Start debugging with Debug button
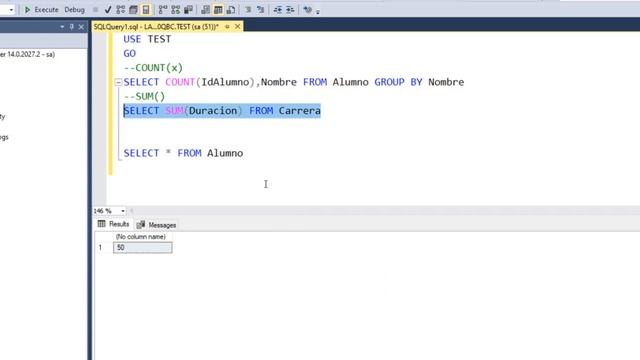 tap(74, 9)
